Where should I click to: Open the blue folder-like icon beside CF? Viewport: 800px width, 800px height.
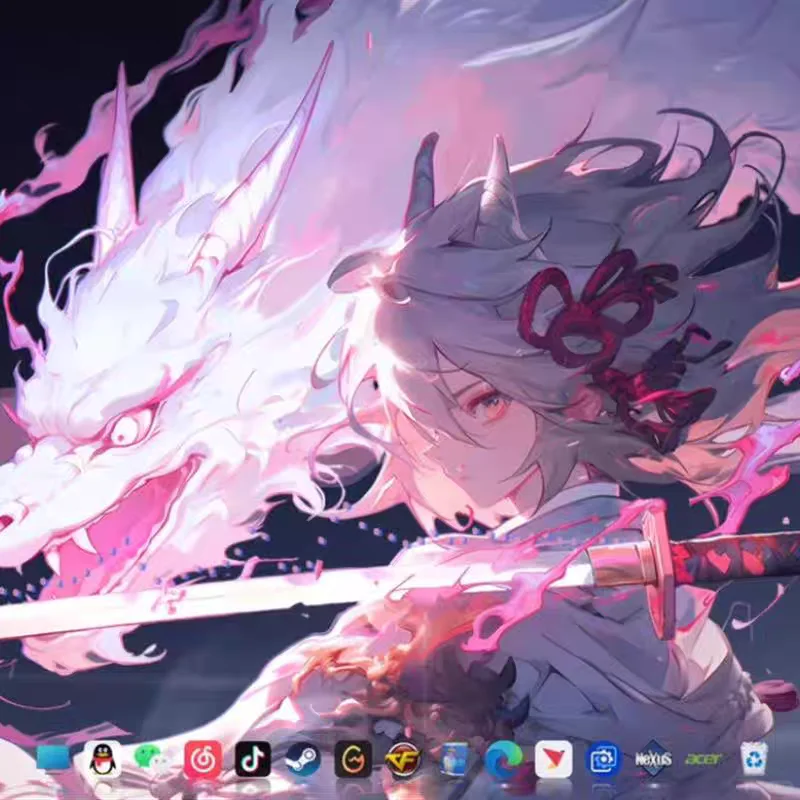tap(453, 759)
